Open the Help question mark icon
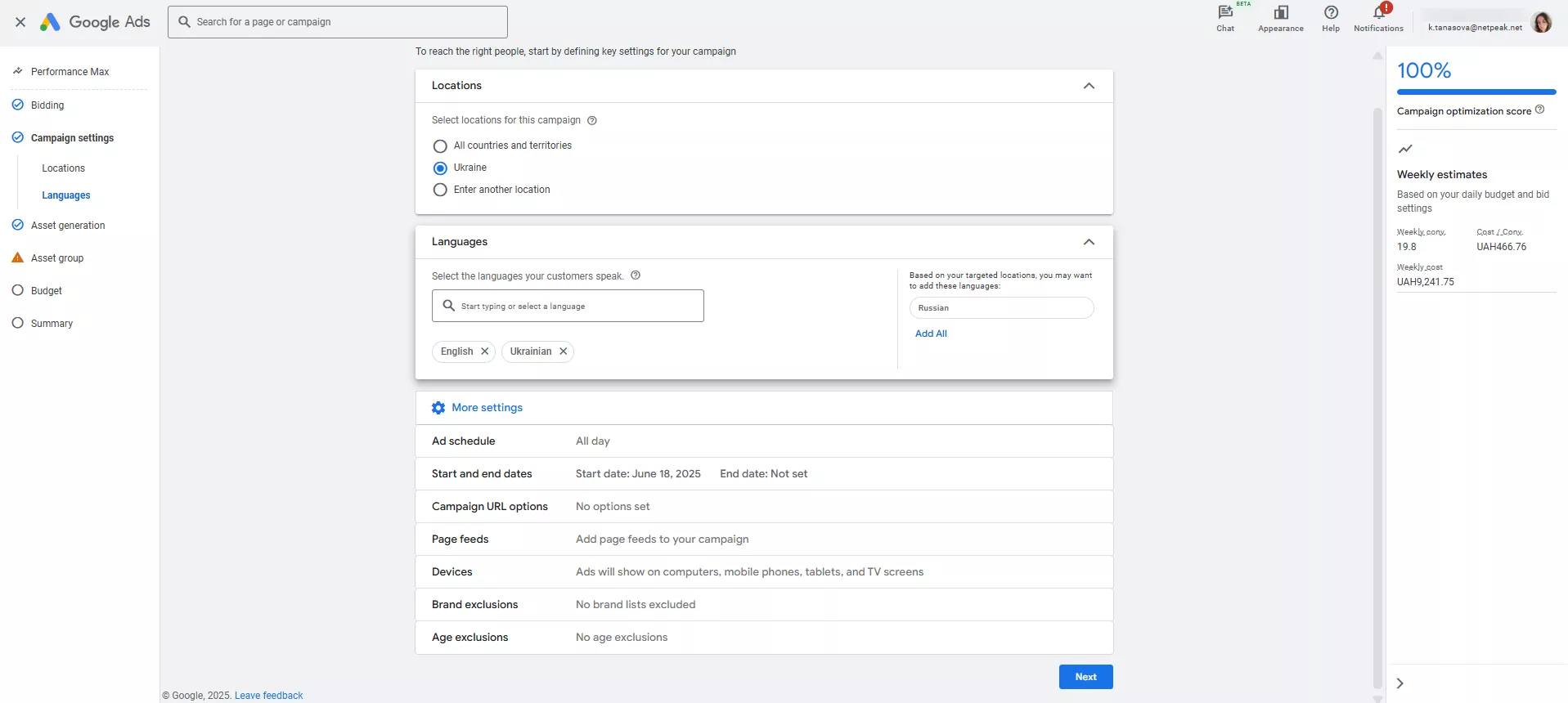 click(x=1331, y=13)
